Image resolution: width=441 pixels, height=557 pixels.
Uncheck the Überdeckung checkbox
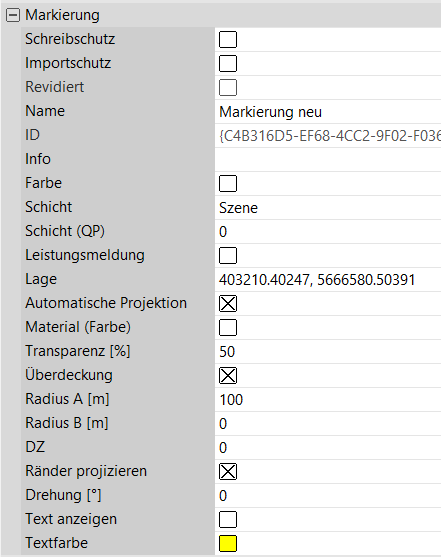[228, 375]
